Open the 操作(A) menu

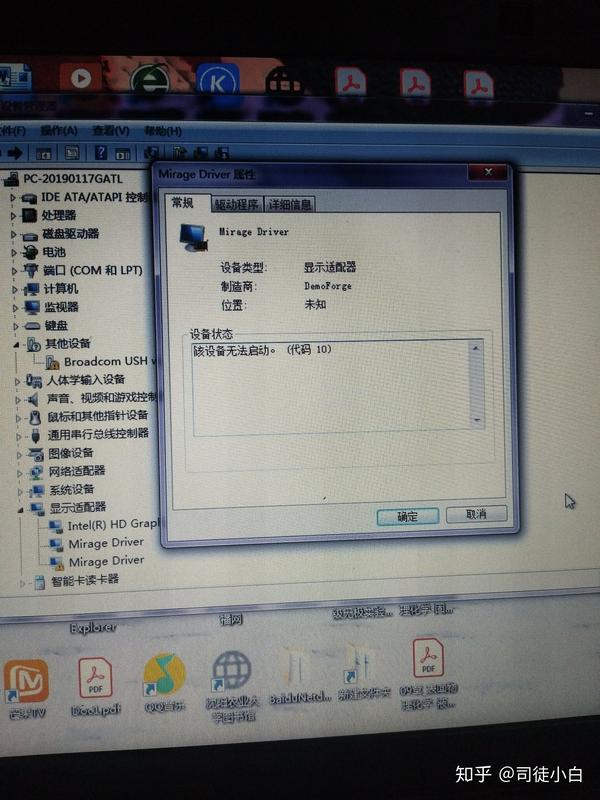(59, 131)
